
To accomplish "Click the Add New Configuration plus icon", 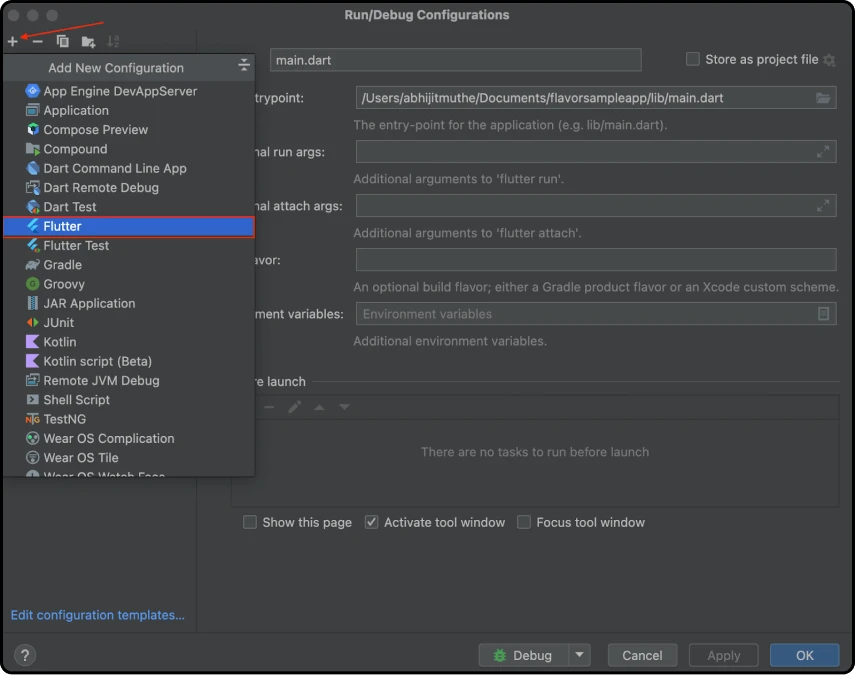I will tap(13, 41).
